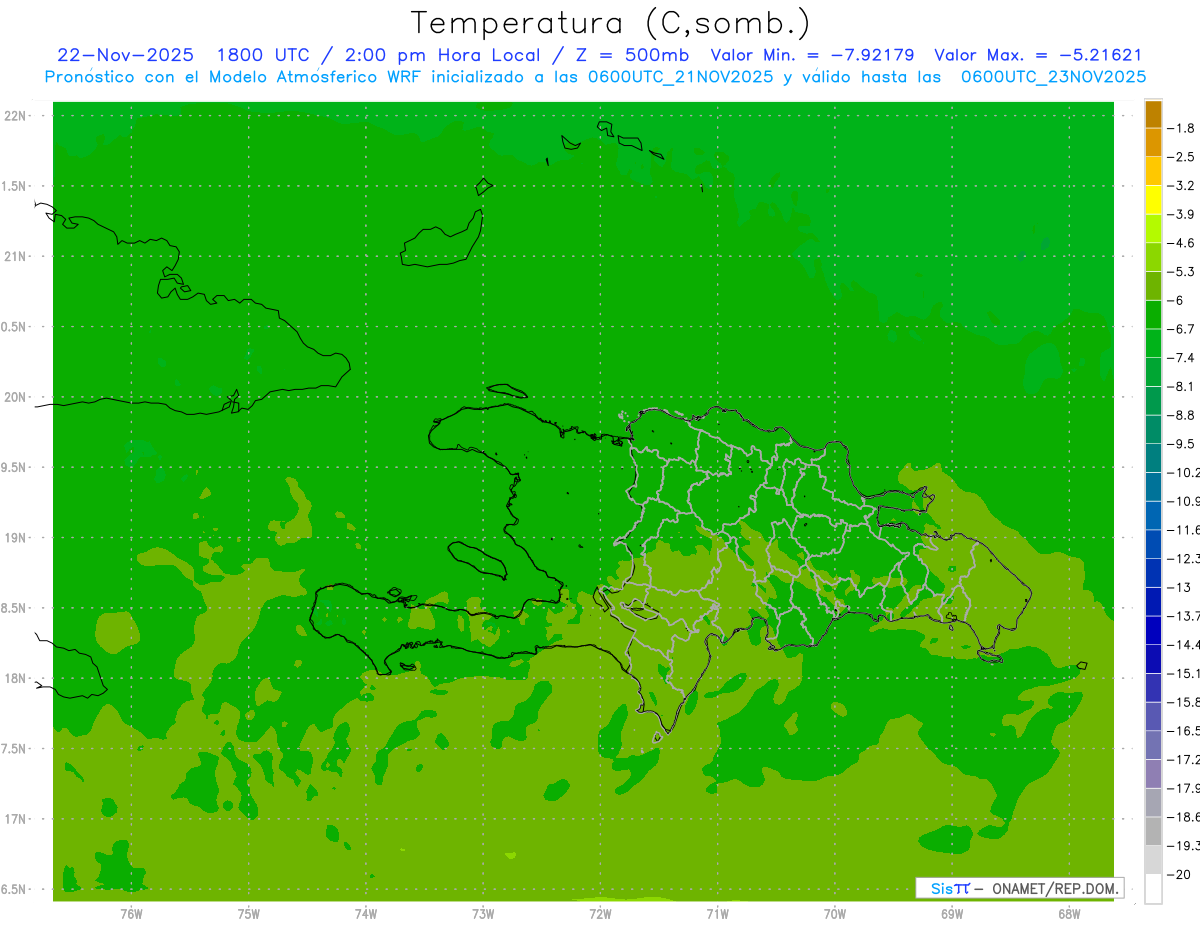This screenshot has width=1200, height=927.
Task: Click the '-4.6' colorbar label
Action: pos(1181,243)
